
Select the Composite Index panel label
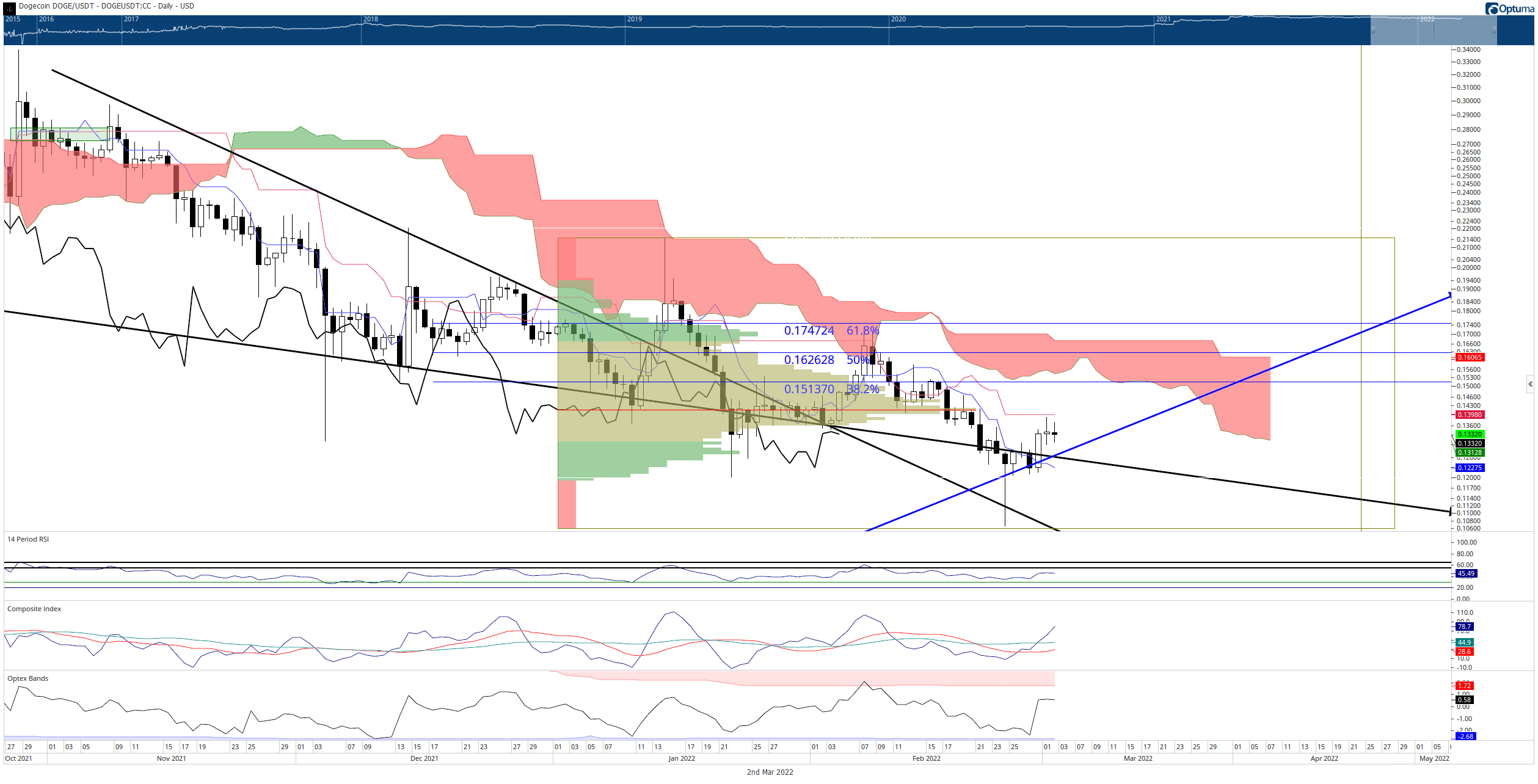tap(34, 609)
